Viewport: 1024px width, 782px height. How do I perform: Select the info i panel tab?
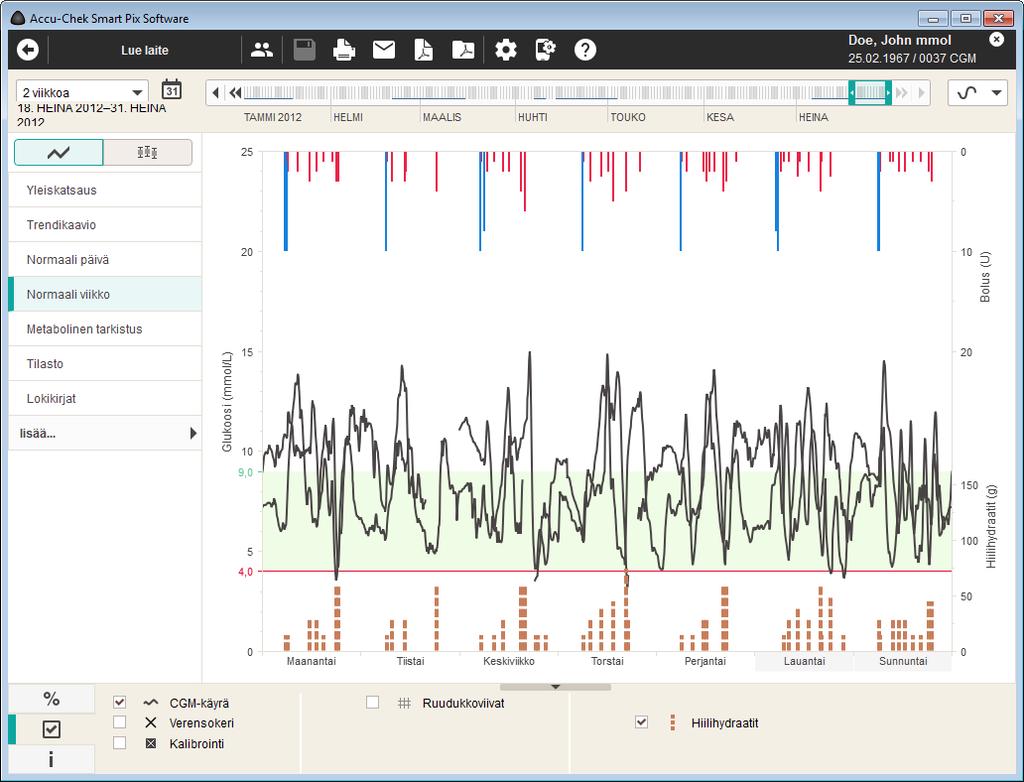coord(52,759)
